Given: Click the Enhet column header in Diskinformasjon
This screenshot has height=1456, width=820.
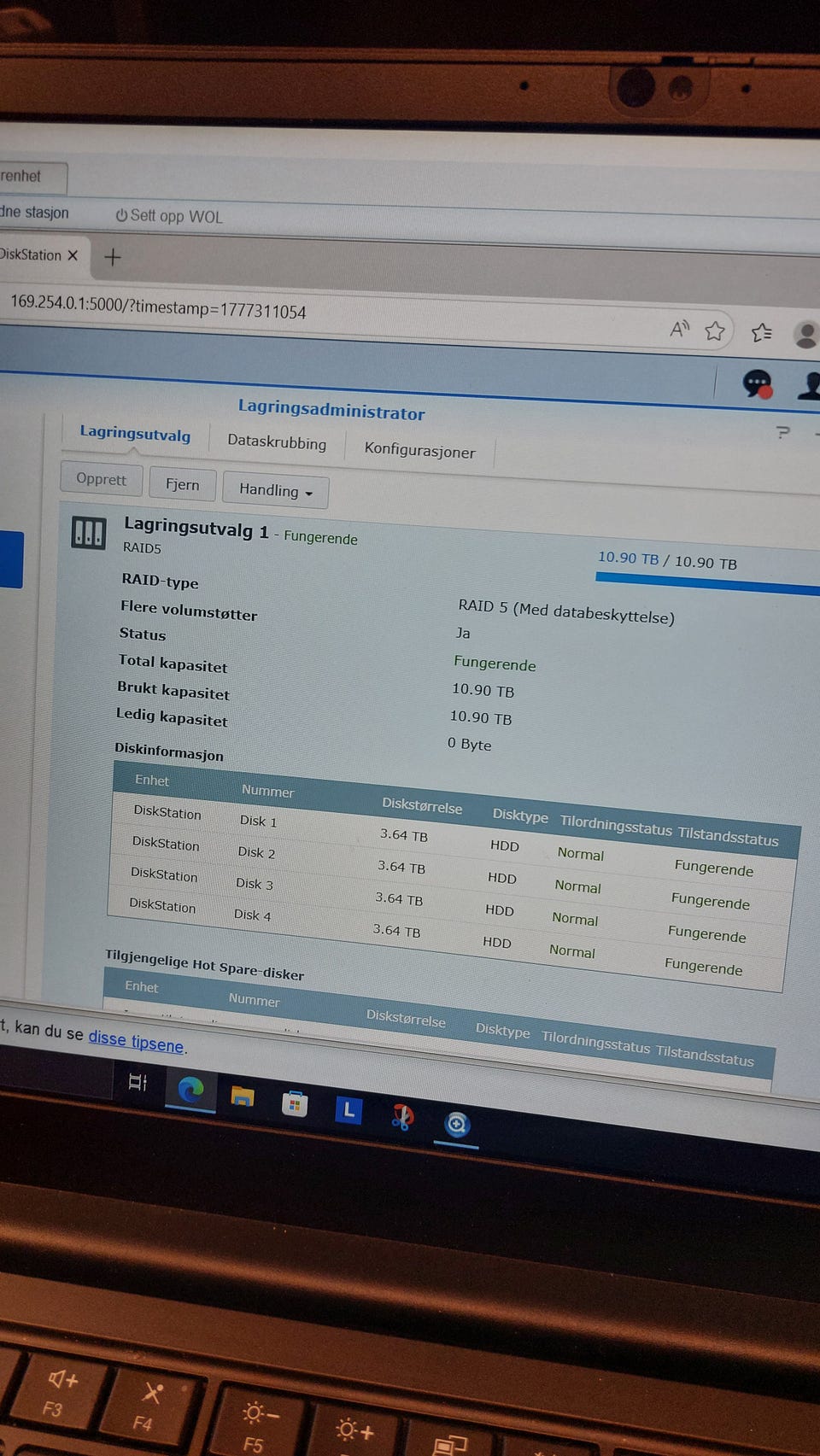Looking at the screenshot, I should pos(152,781).
